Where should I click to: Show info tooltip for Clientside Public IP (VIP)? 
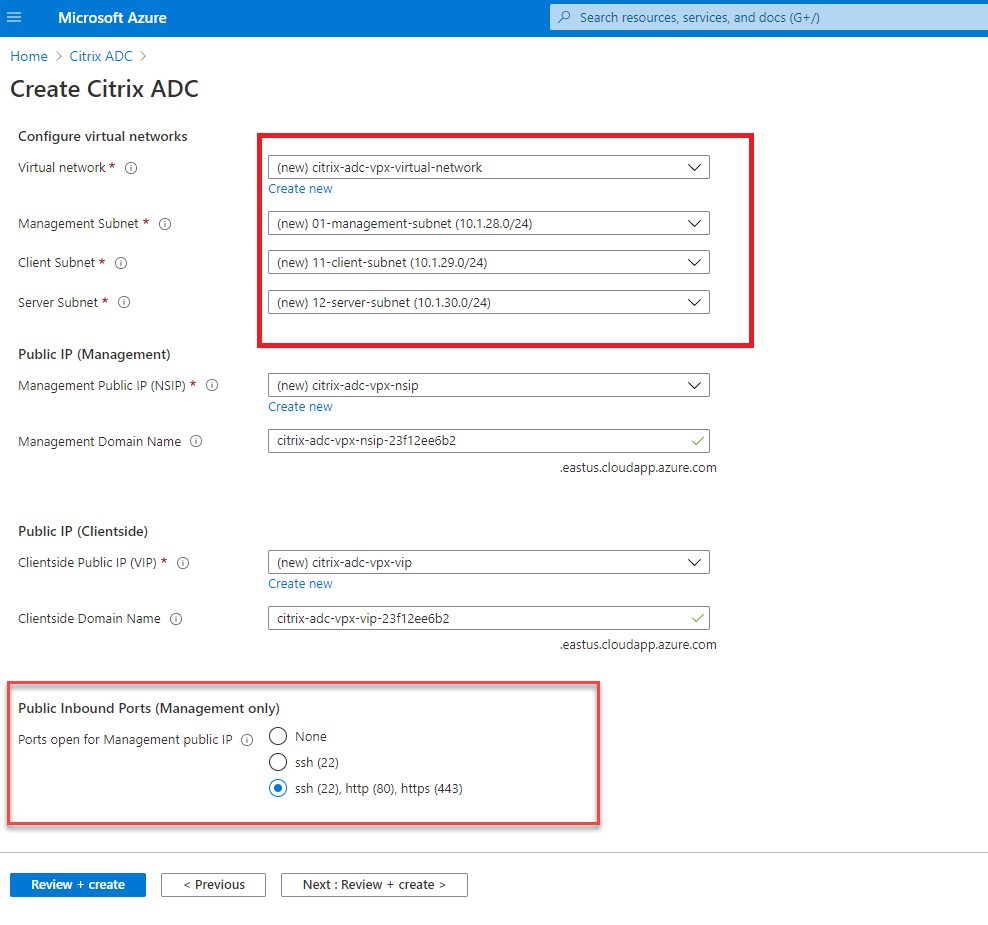pos(183,562)
